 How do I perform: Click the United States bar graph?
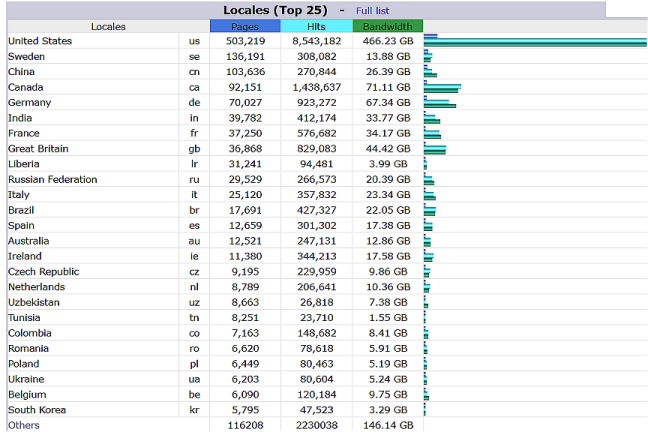point(535,41)
